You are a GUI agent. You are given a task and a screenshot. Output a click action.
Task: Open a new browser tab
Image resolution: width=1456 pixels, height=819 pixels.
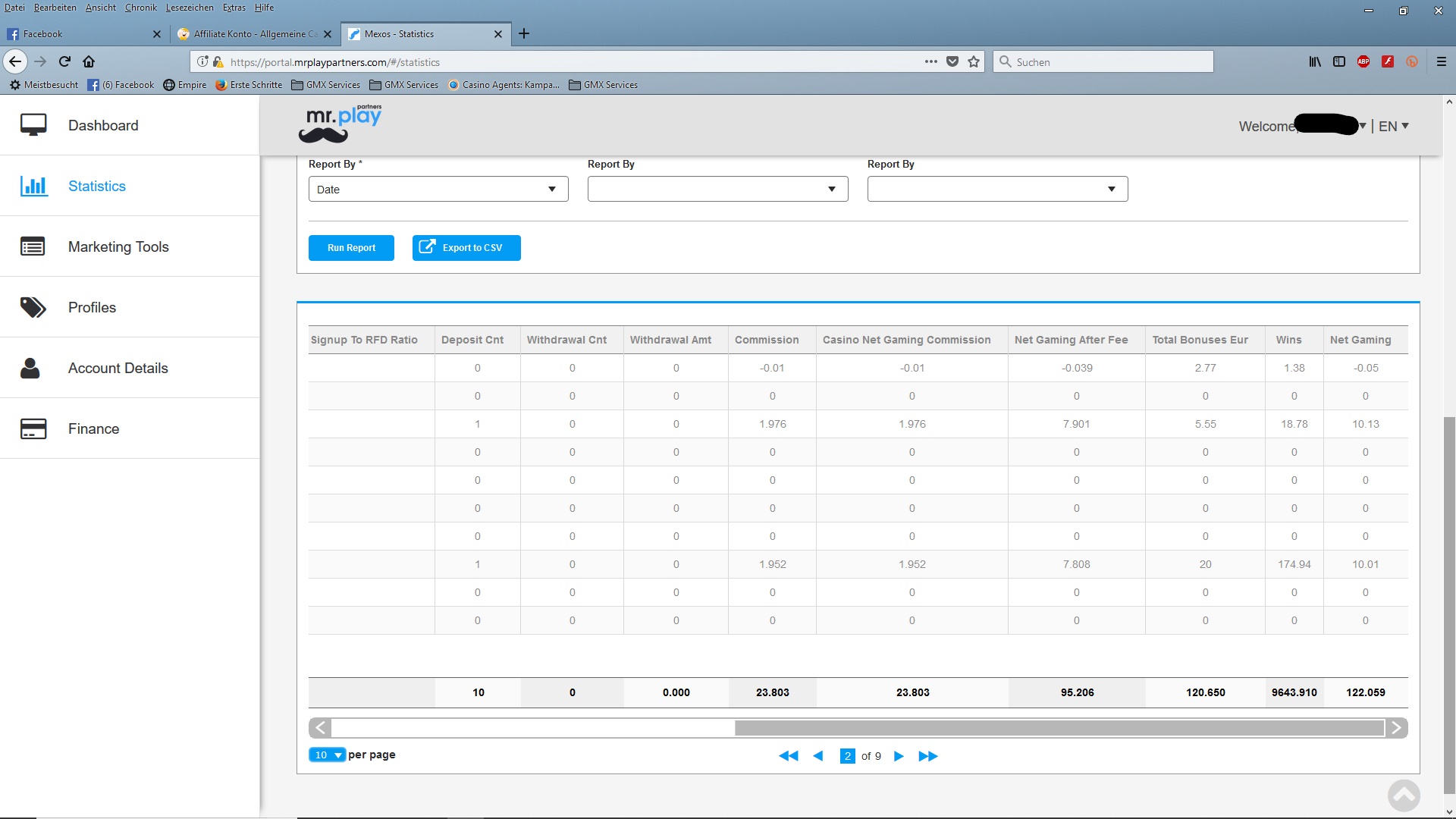pyautogui.click(x=524, y=33)
